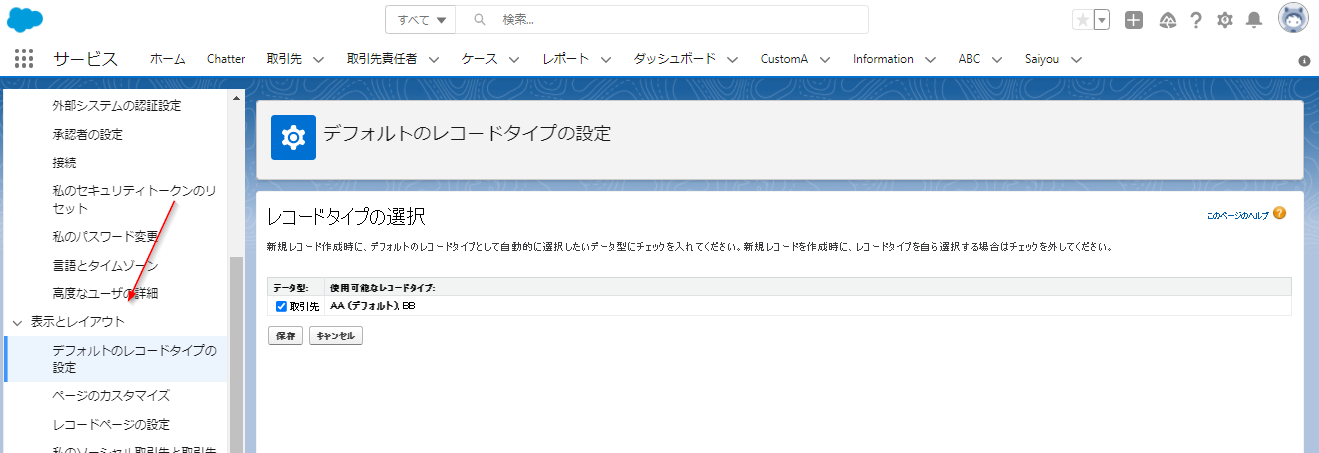Open 言語とタイムゾーン in the sidebar
This screenshot has height=453, width=1319.
[x=105, y=266]
